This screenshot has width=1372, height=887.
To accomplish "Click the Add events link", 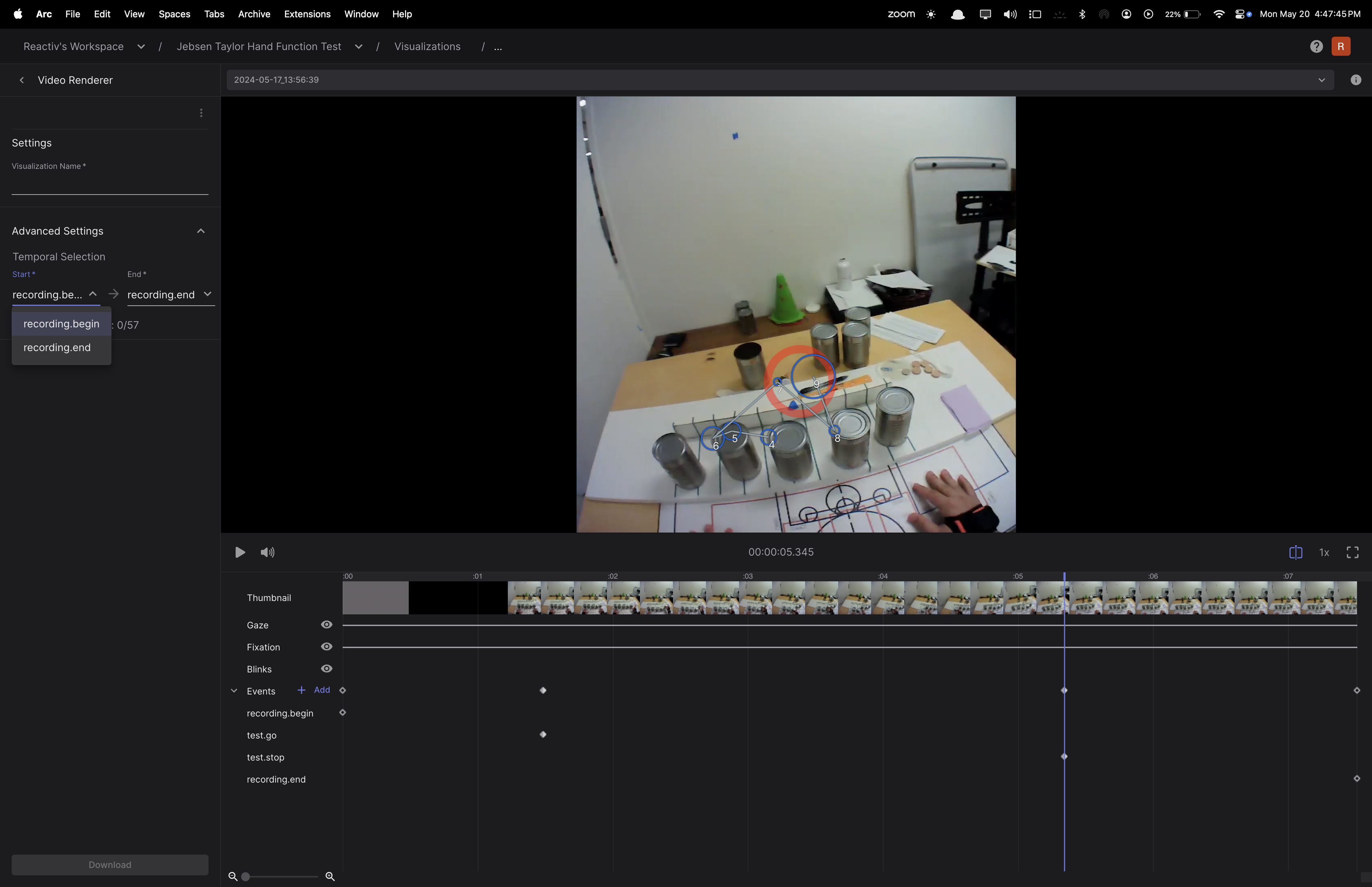I will (322, 690).
